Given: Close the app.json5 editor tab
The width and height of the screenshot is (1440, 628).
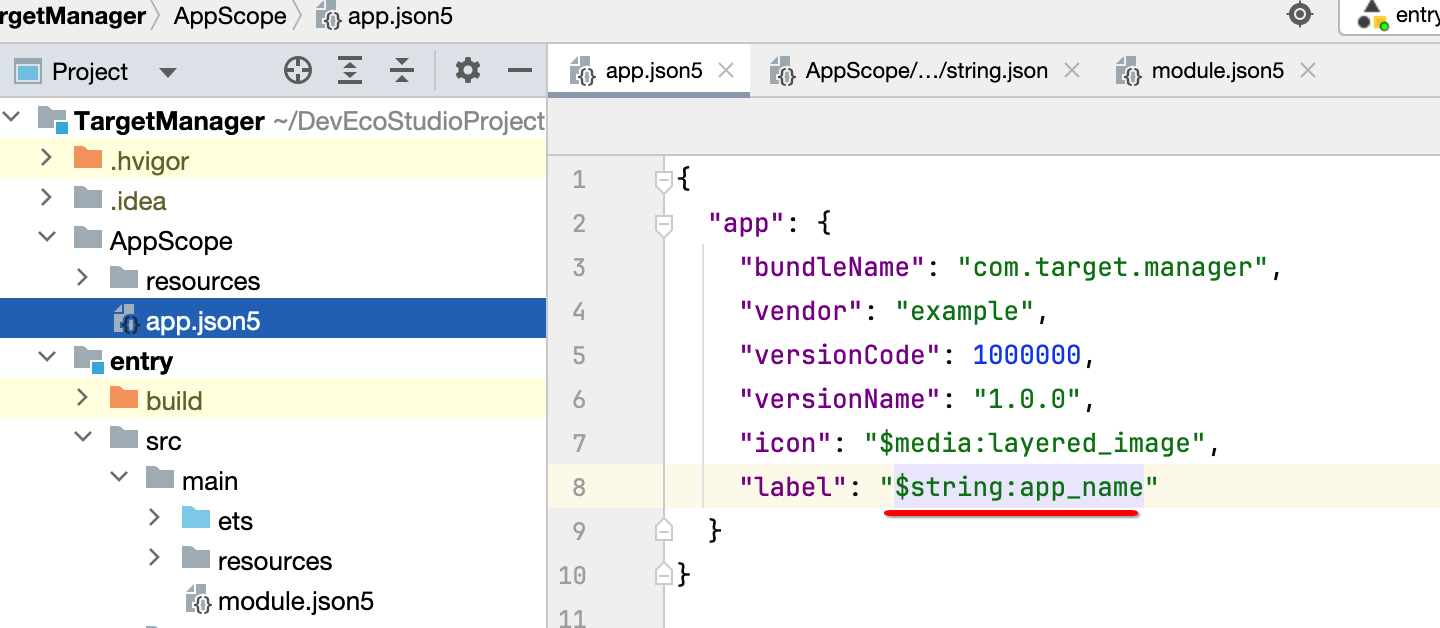Looking at the screenshot, I should (x=727, y=70).
